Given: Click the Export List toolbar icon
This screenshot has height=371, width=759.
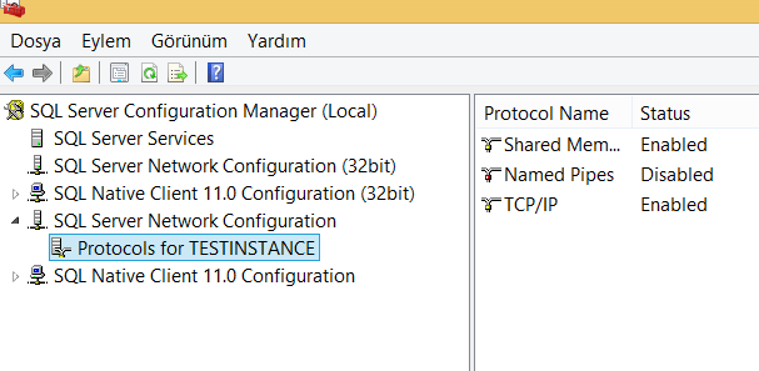Looking at the screenshot, I should (177, 74).
